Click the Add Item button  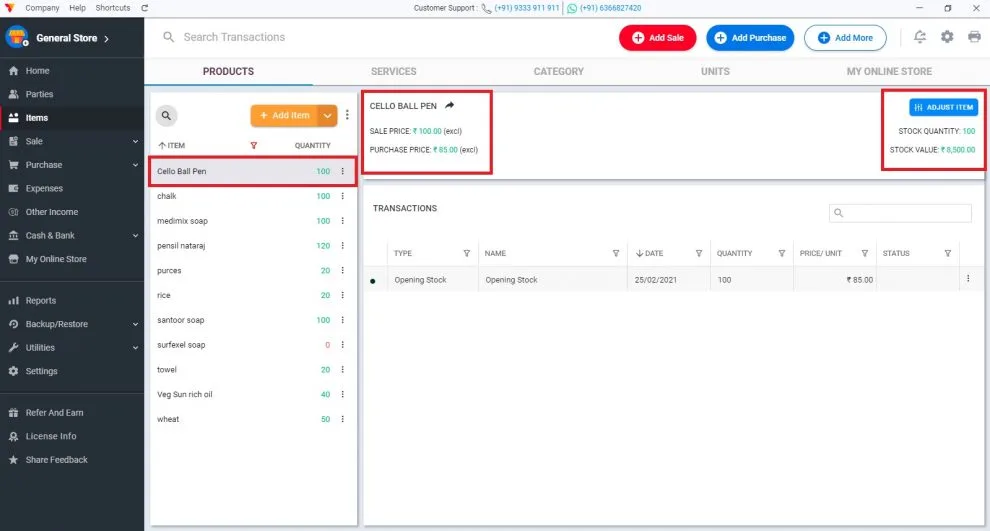pyautogui.click(x=285, y=116)
